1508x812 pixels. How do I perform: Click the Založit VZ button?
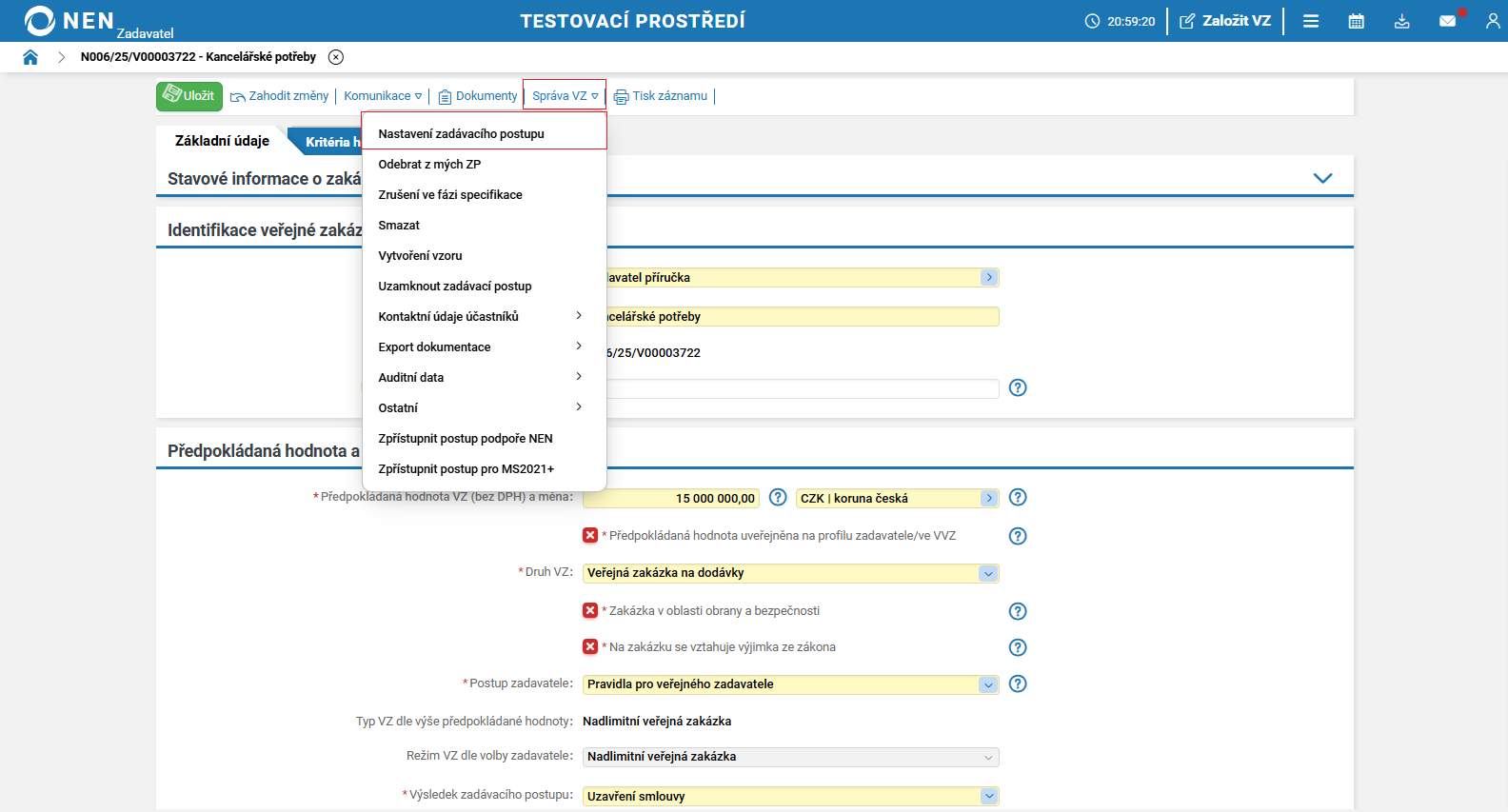click(x=1225, y=21)
